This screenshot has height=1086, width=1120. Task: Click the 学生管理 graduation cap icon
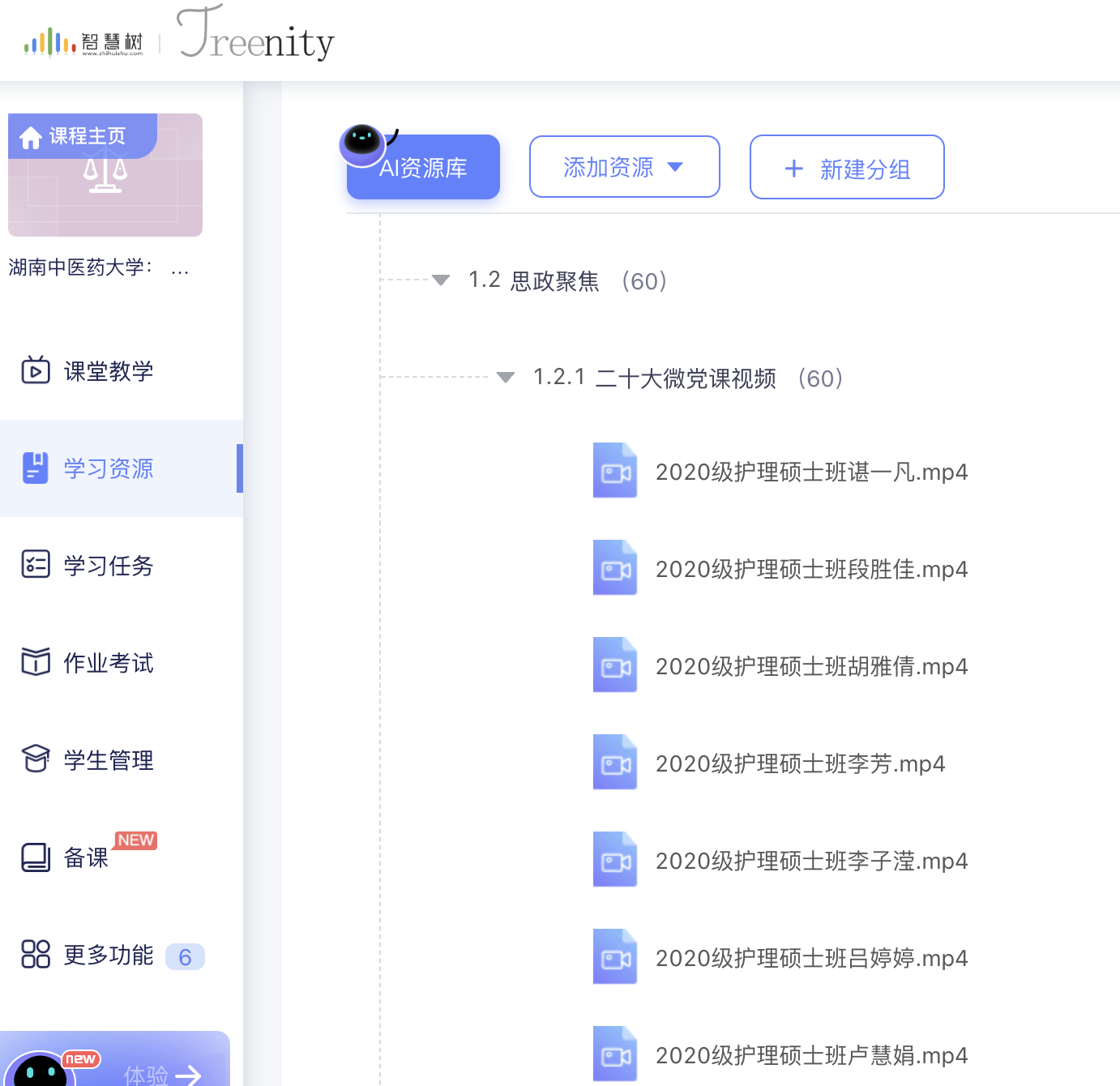[36, 759]
